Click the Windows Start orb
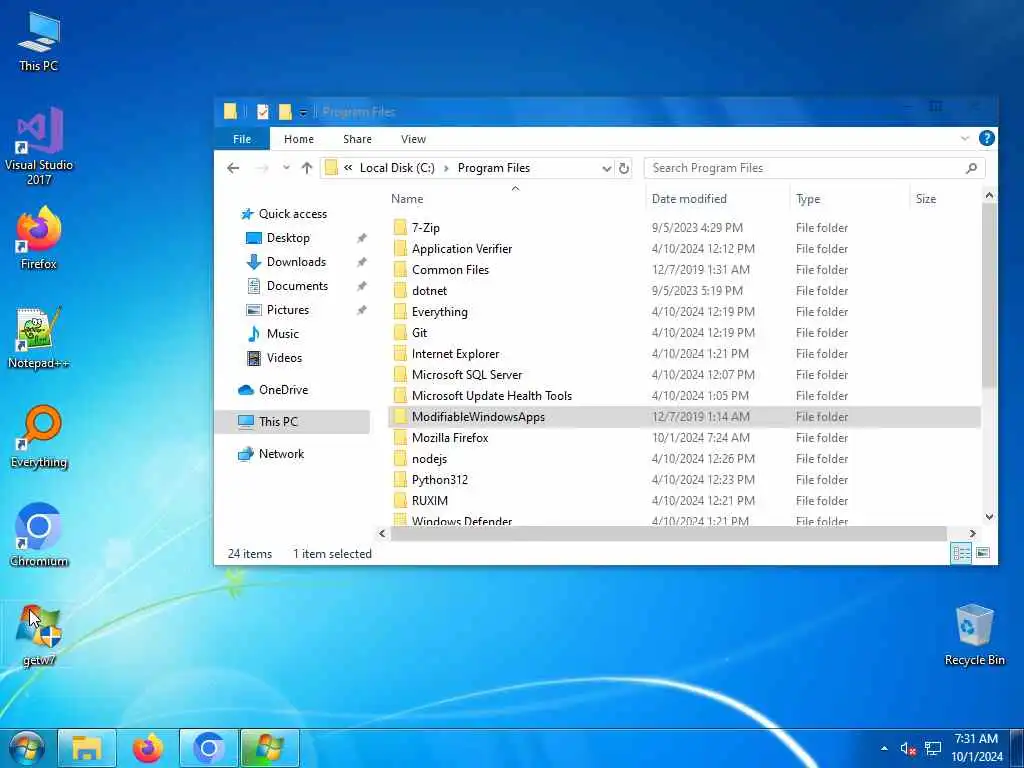Image resolution: width=1024 pixels, height=768 pixels. coord(26,748)
